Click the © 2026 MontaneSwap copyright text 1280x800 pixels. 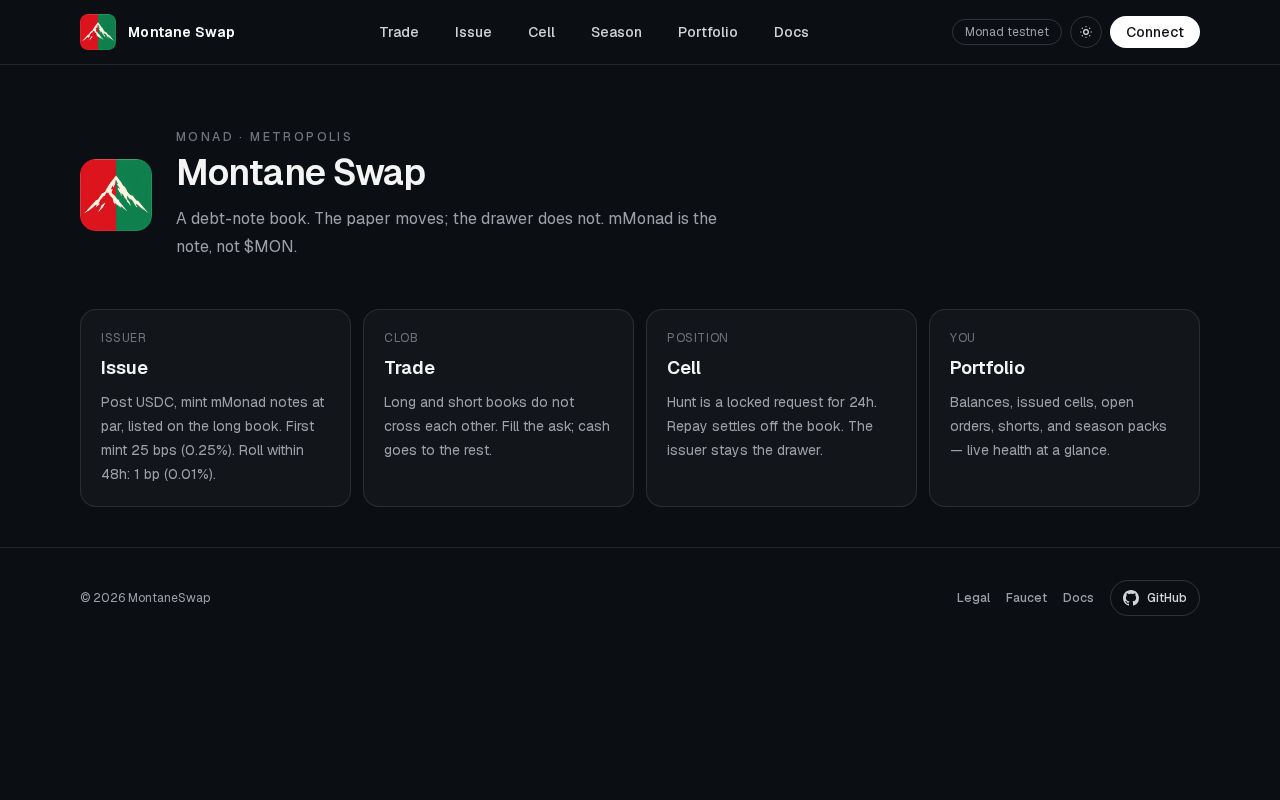(x=145, y=598)
